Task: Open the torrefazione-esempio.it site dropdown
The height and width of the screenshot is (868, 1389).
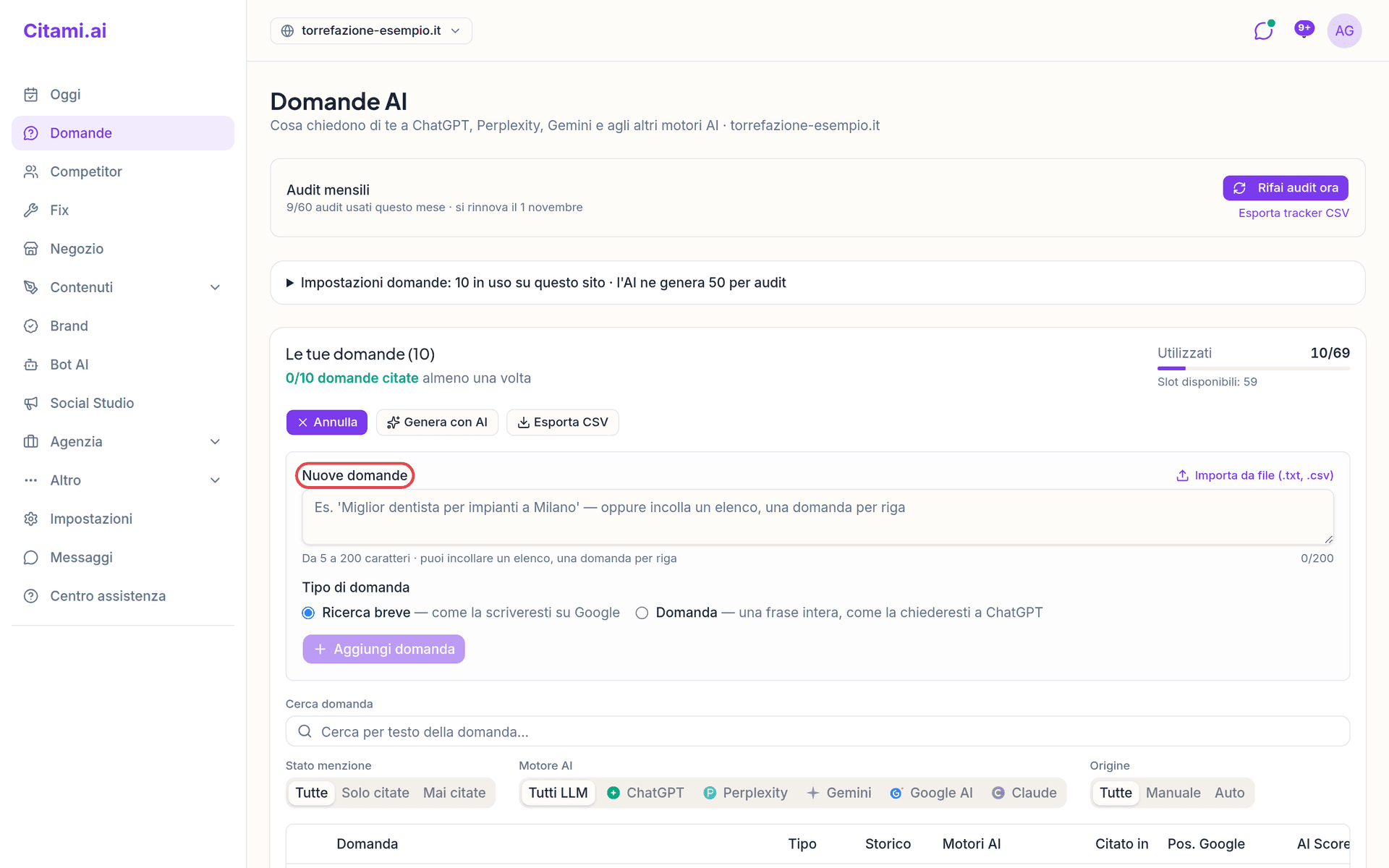Action: coord(371,30)
